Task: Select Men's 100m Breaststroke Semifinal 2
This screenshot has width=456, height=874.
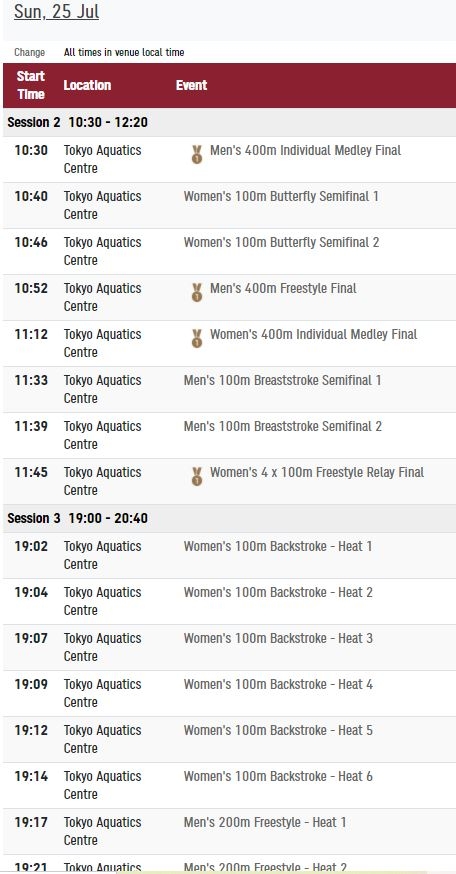Action: (283, 426)
